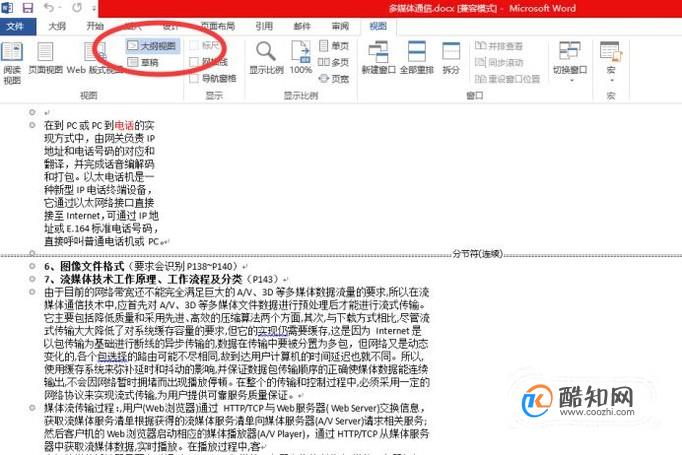
Task: Switch to Page view (页面视图)
Action: 45,58
